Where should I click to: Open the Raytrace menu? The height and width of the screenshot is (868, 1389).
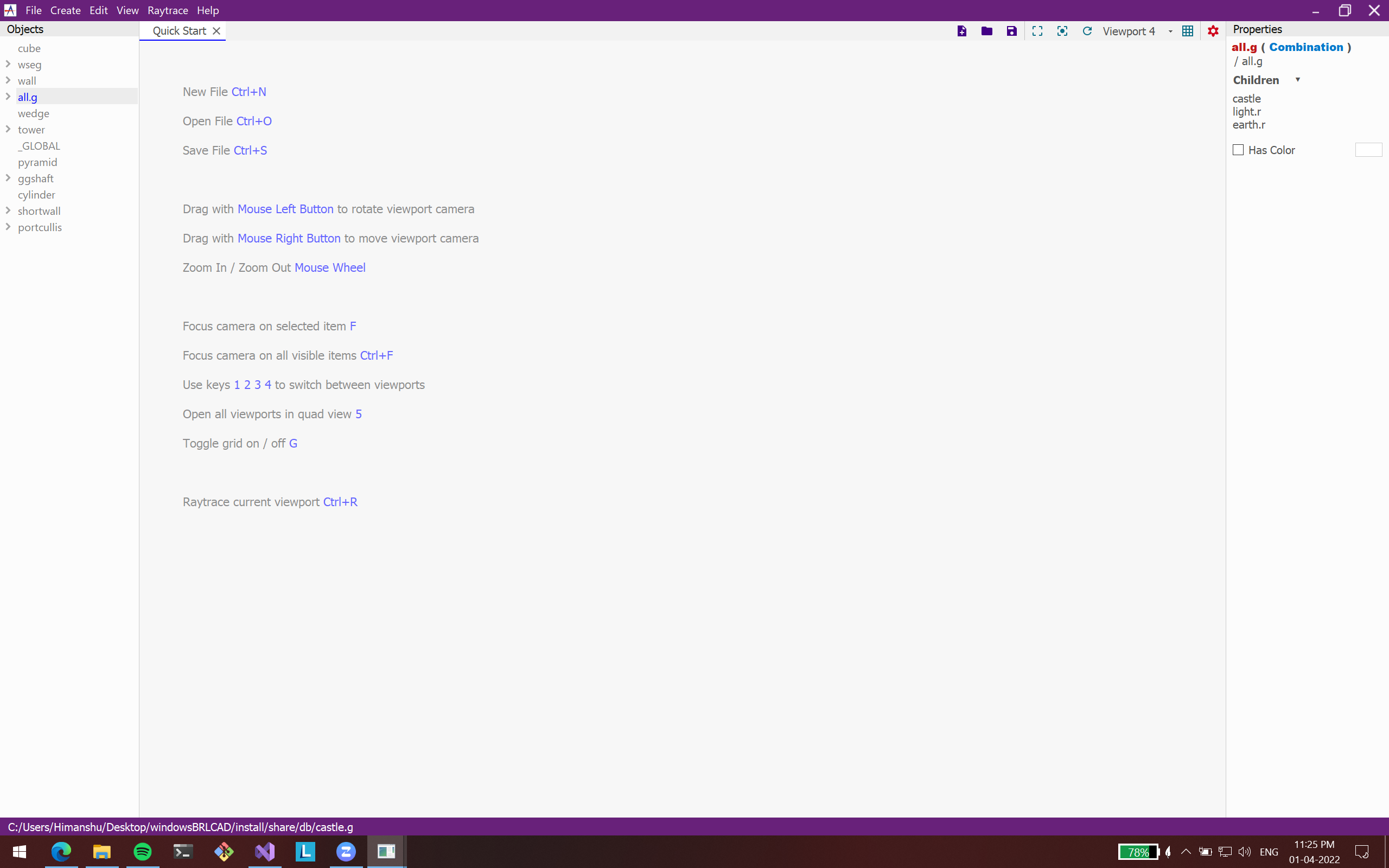[x=168, y=10]
